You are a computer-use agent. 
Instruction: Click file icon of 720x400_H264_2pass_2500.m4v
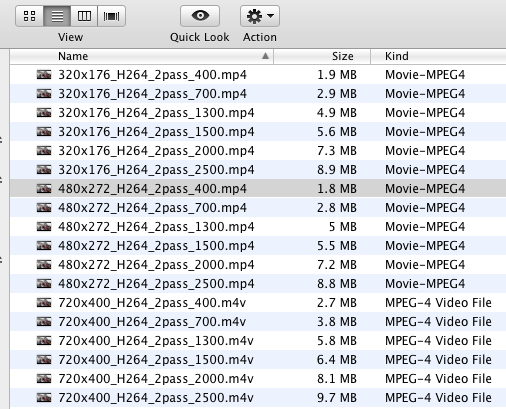44,397
